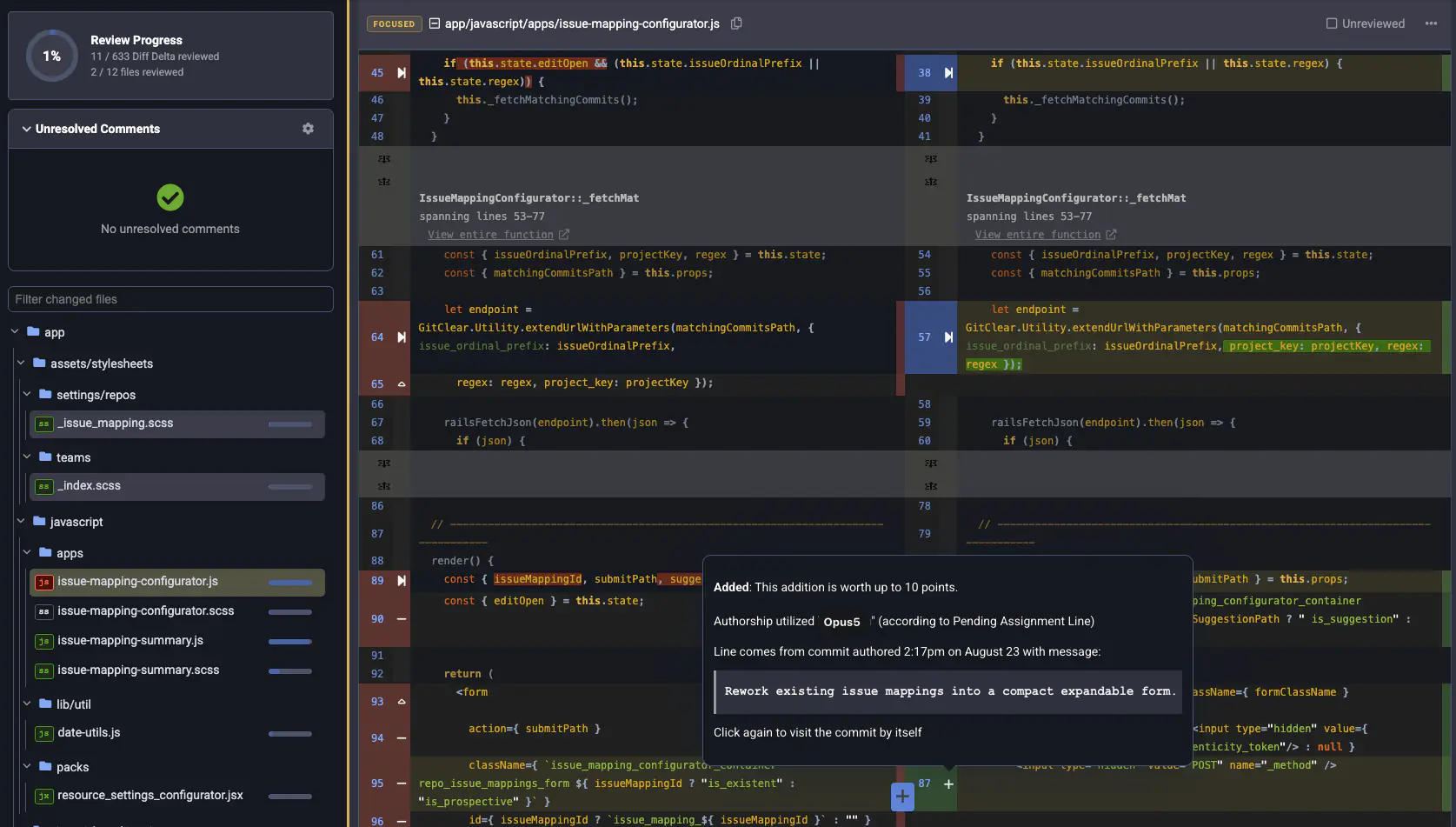This screenshot has width=1456, height=827.
Task: Click the scss icon of _issue_mapping.scss
Action: [43, 424]
